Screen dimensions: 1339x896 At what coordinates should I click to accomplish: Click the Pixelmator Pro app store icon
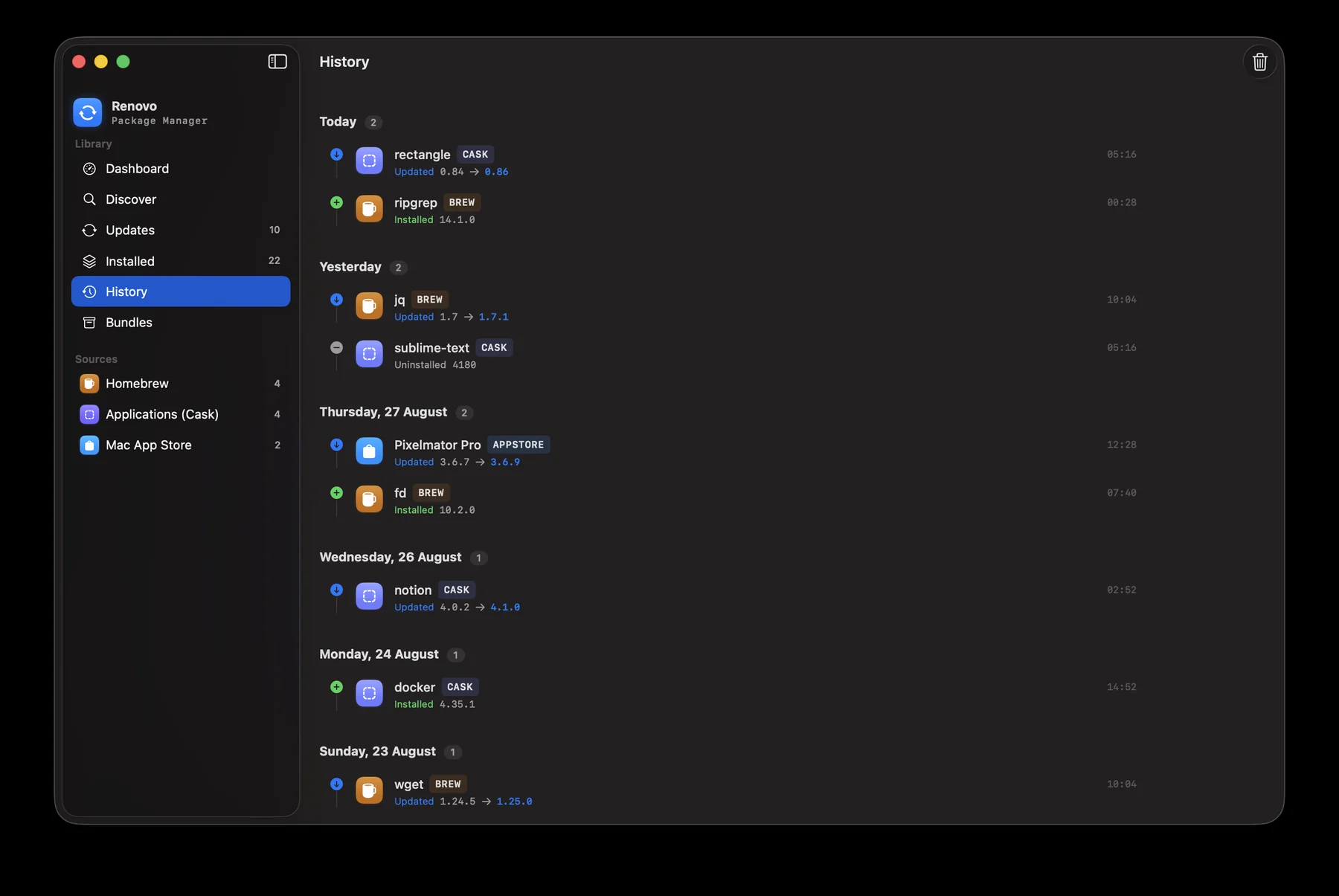[x=369, y=451]
